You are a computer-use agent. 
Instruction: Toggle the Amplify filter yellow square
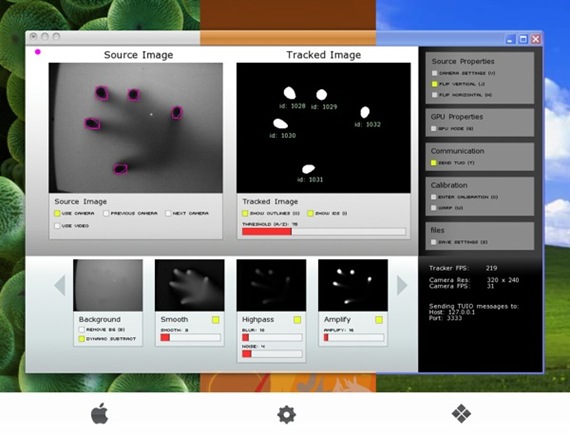click(x=379, y=320)
